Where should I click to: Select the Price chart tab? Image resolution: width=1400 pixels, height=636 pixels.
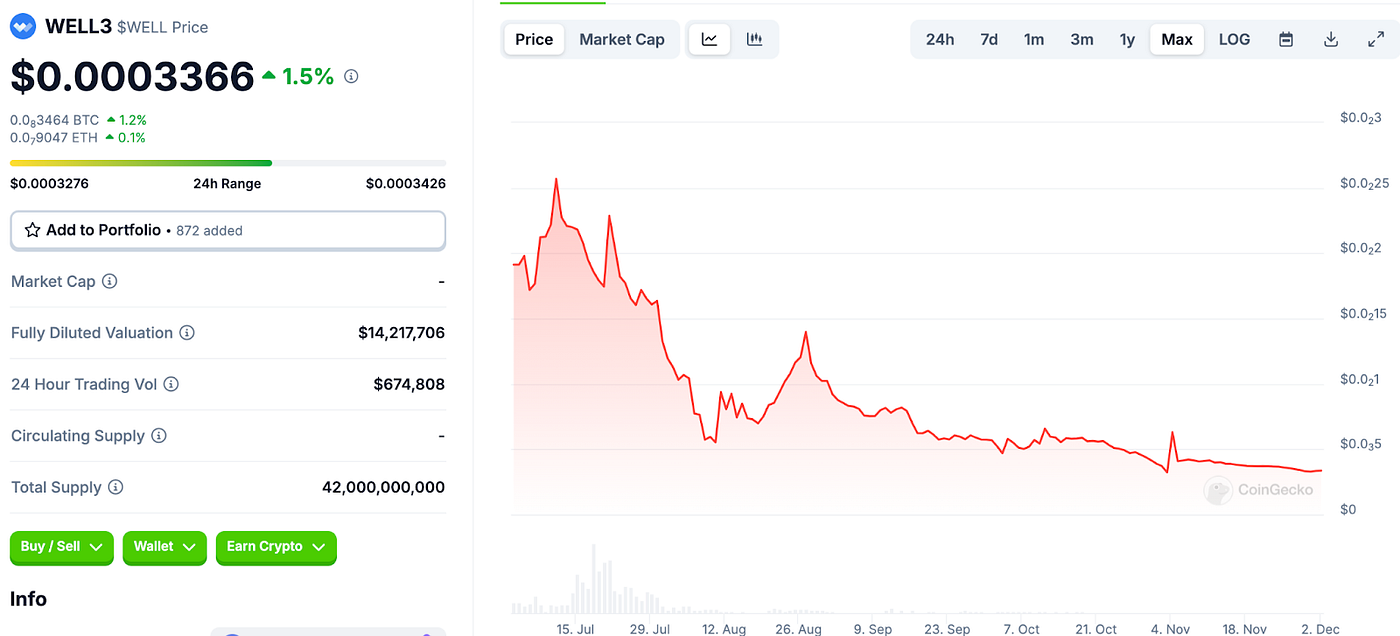click(534, 39)
